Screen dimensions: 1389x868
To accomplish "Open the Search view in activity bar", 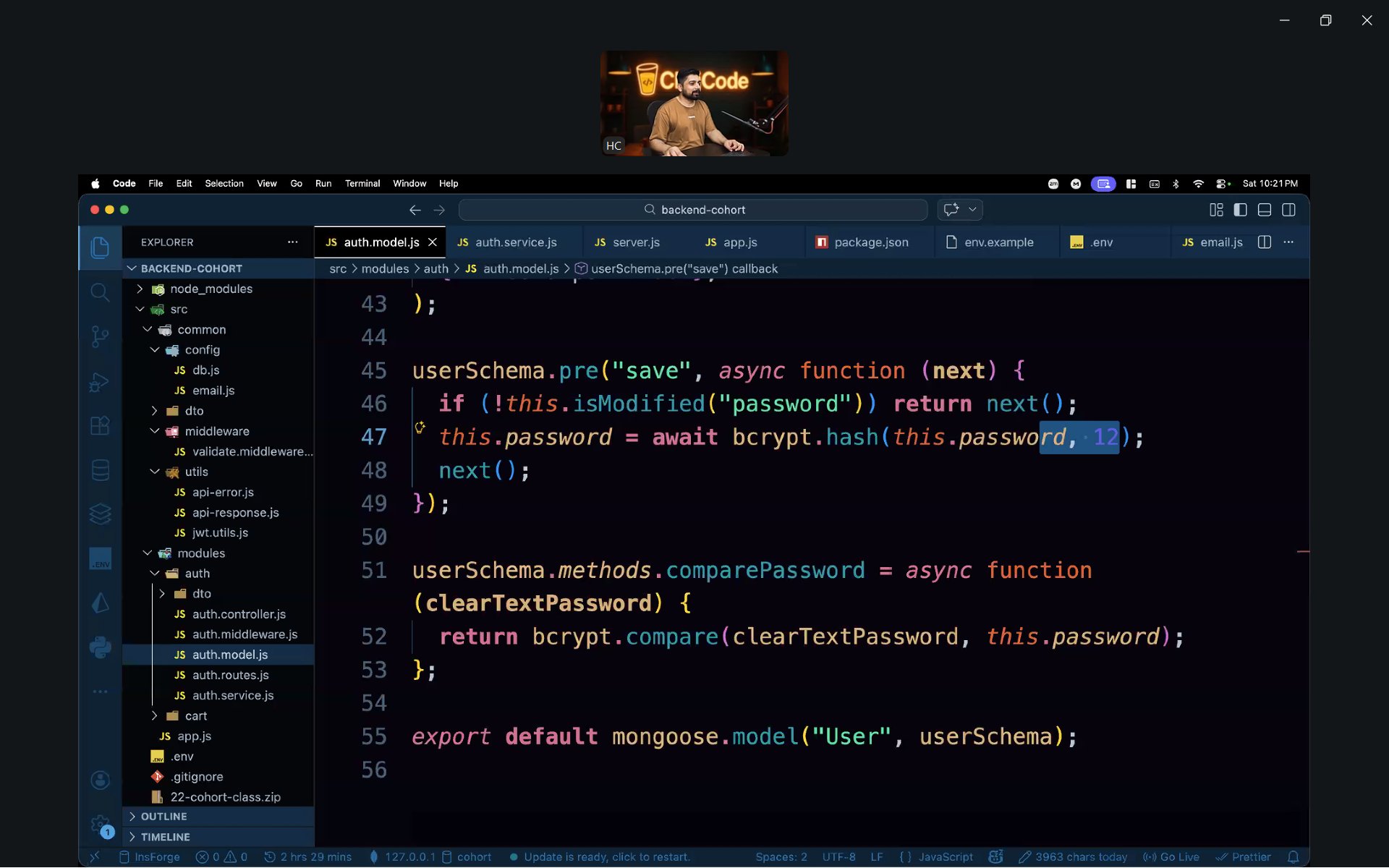I will pos(100,292).
